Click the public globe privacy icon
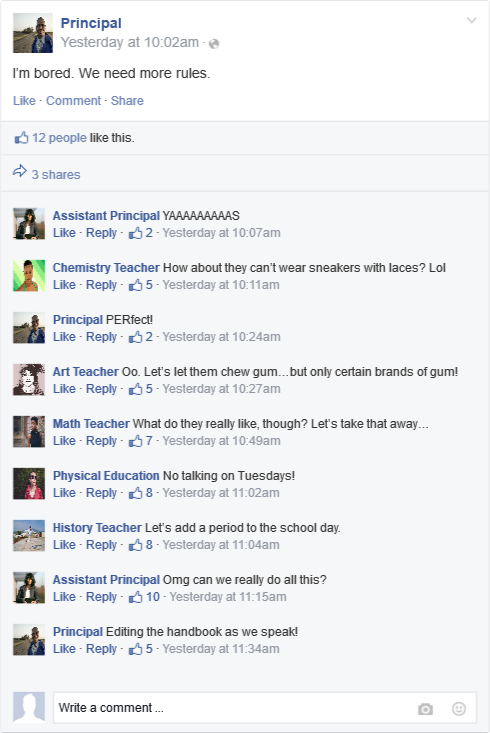Image resolution: width=490 pixels, height=733 pixels. [214, 43]
